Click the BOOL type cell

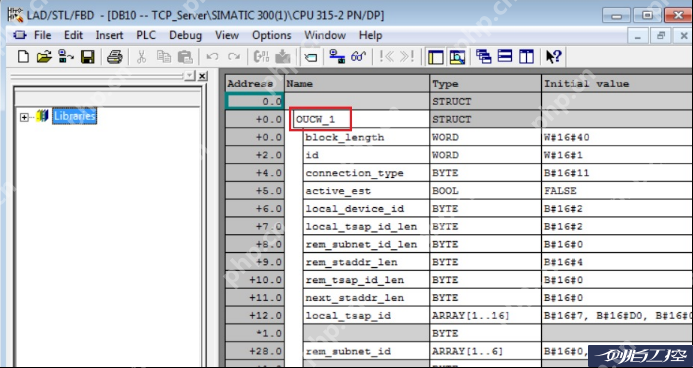pos(485,191)
